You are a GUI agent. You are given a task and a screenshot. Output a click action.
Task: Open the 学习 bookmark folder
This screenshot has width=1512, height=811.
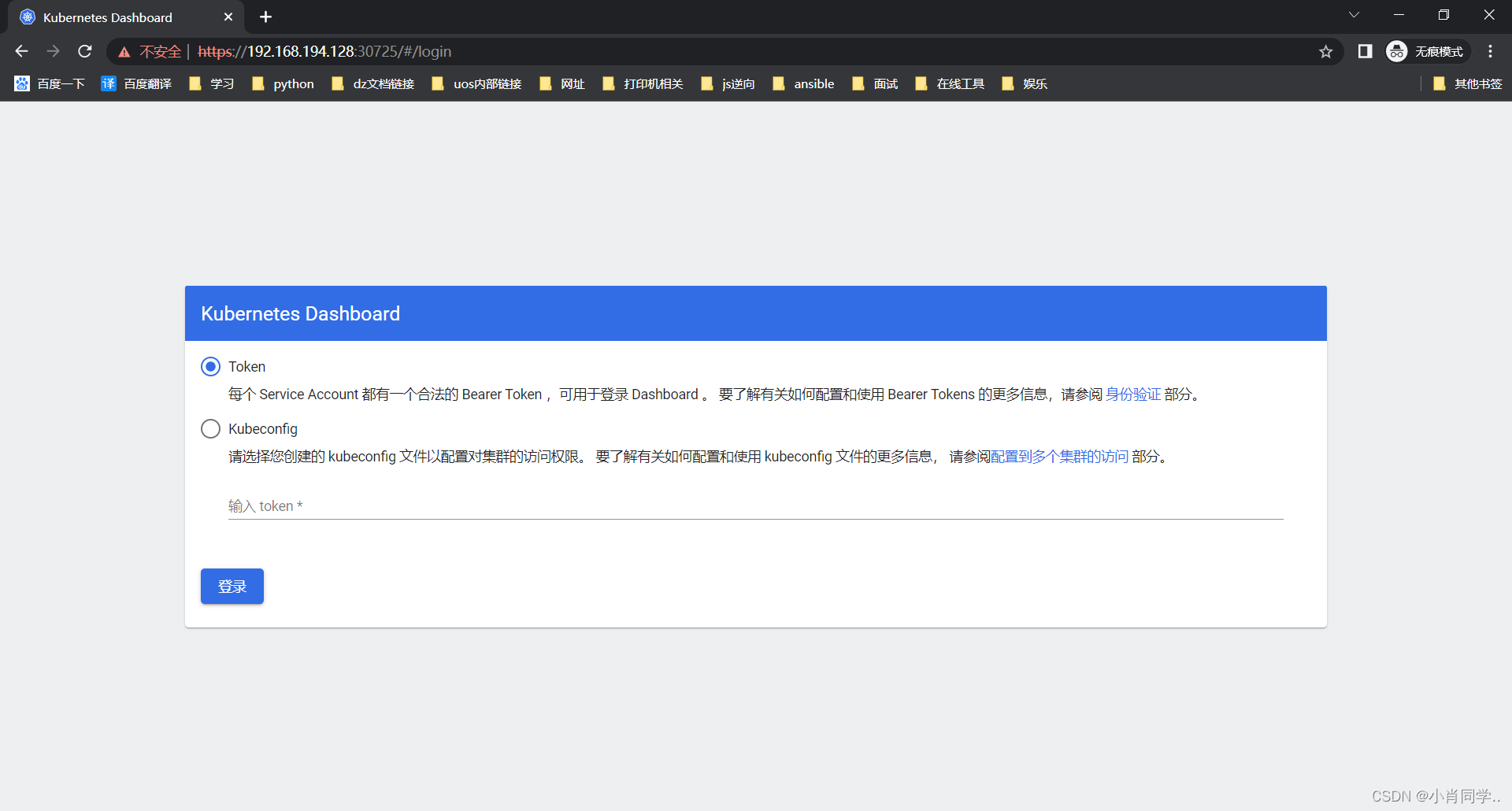(212, 83)
